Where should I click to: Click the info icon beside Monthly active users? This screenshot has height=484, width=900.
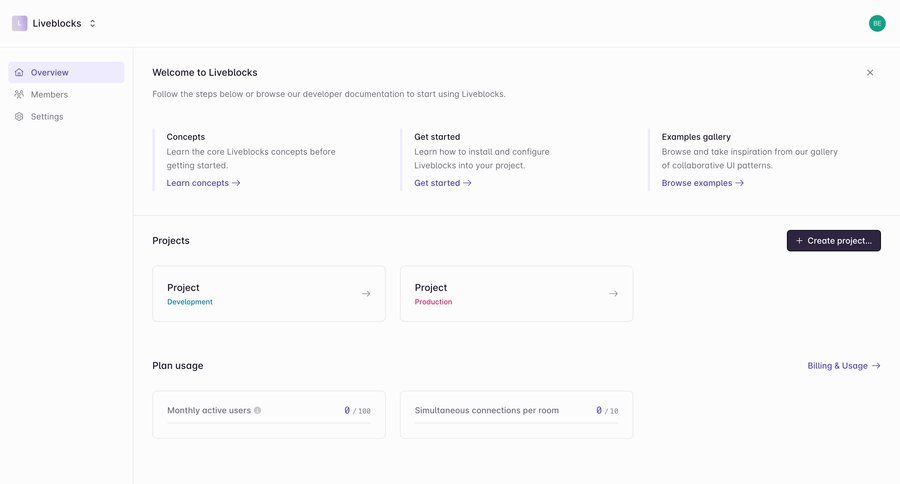coord(257,411)
